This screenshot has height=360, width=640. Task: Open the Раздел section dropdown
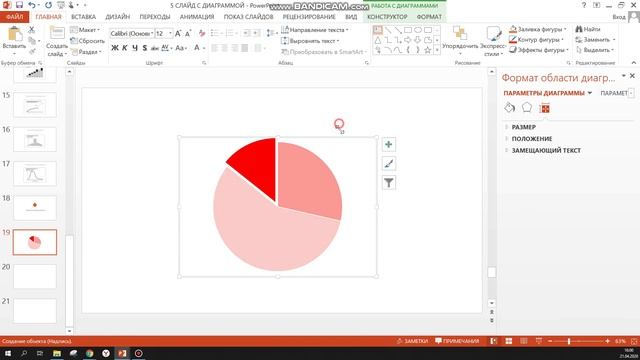point(86,52)
